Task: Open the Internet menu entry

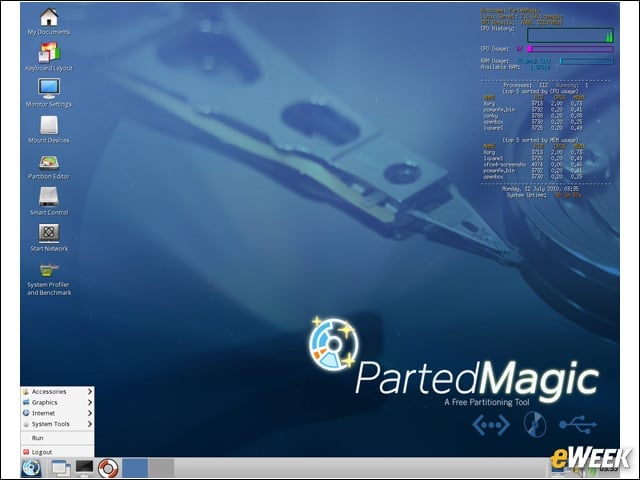Action: (58, 413)
